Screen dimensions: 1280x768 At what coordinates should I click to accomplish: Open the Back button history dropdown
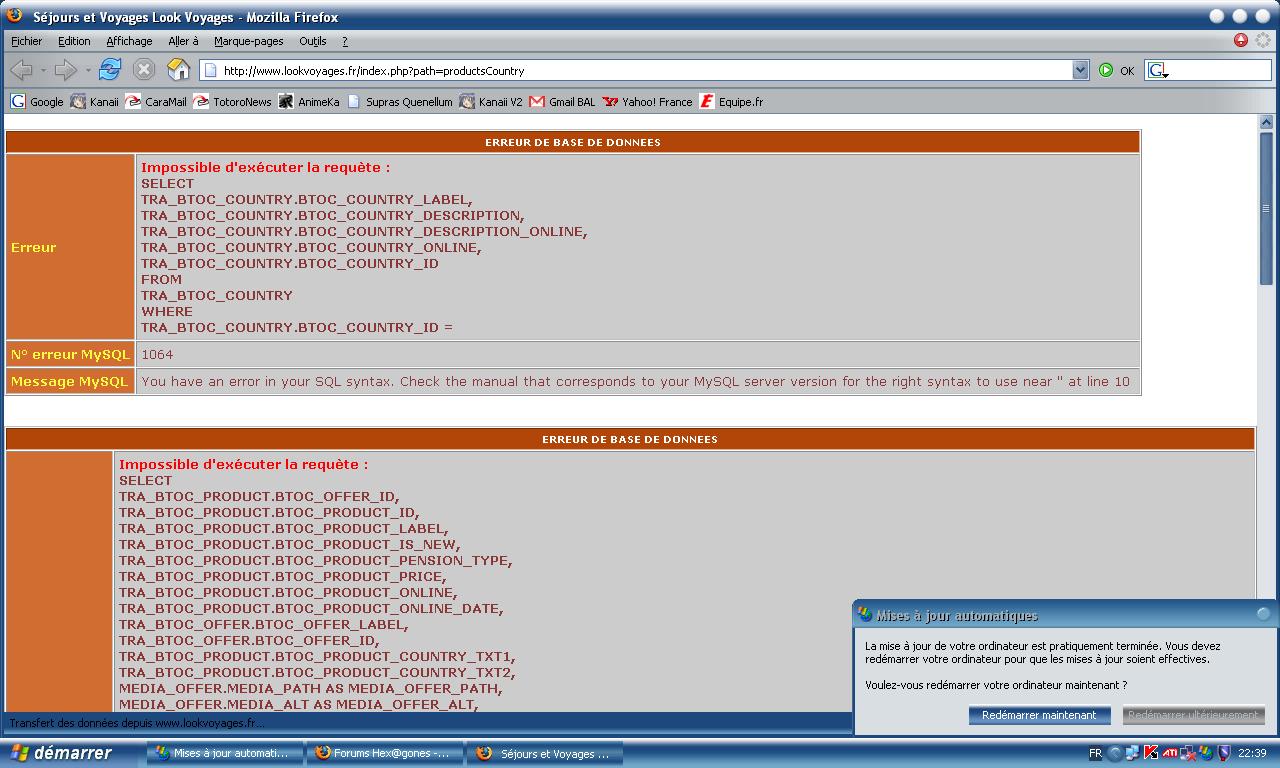click(43, 70)
